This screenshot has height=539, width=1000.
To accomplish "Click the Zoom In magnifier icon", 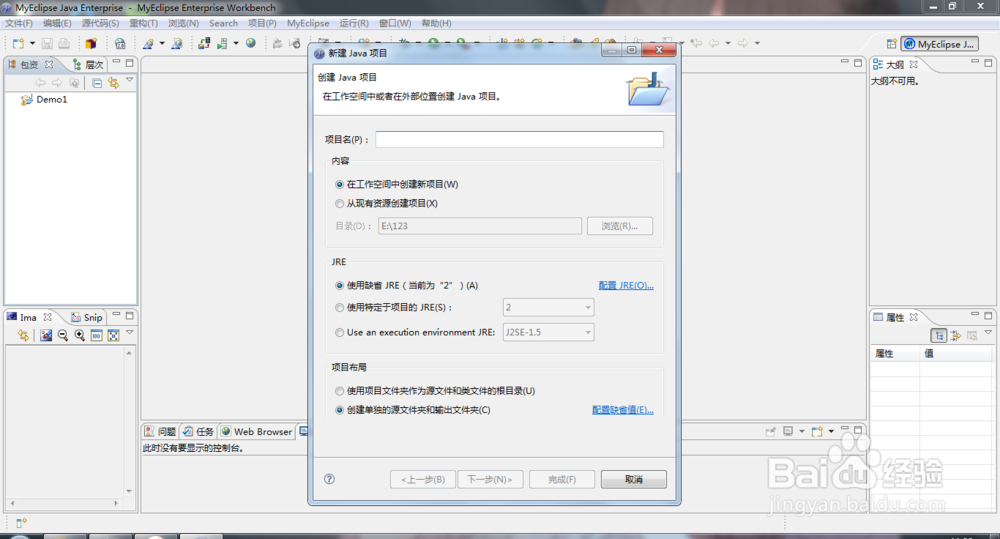I will (80, 335).
